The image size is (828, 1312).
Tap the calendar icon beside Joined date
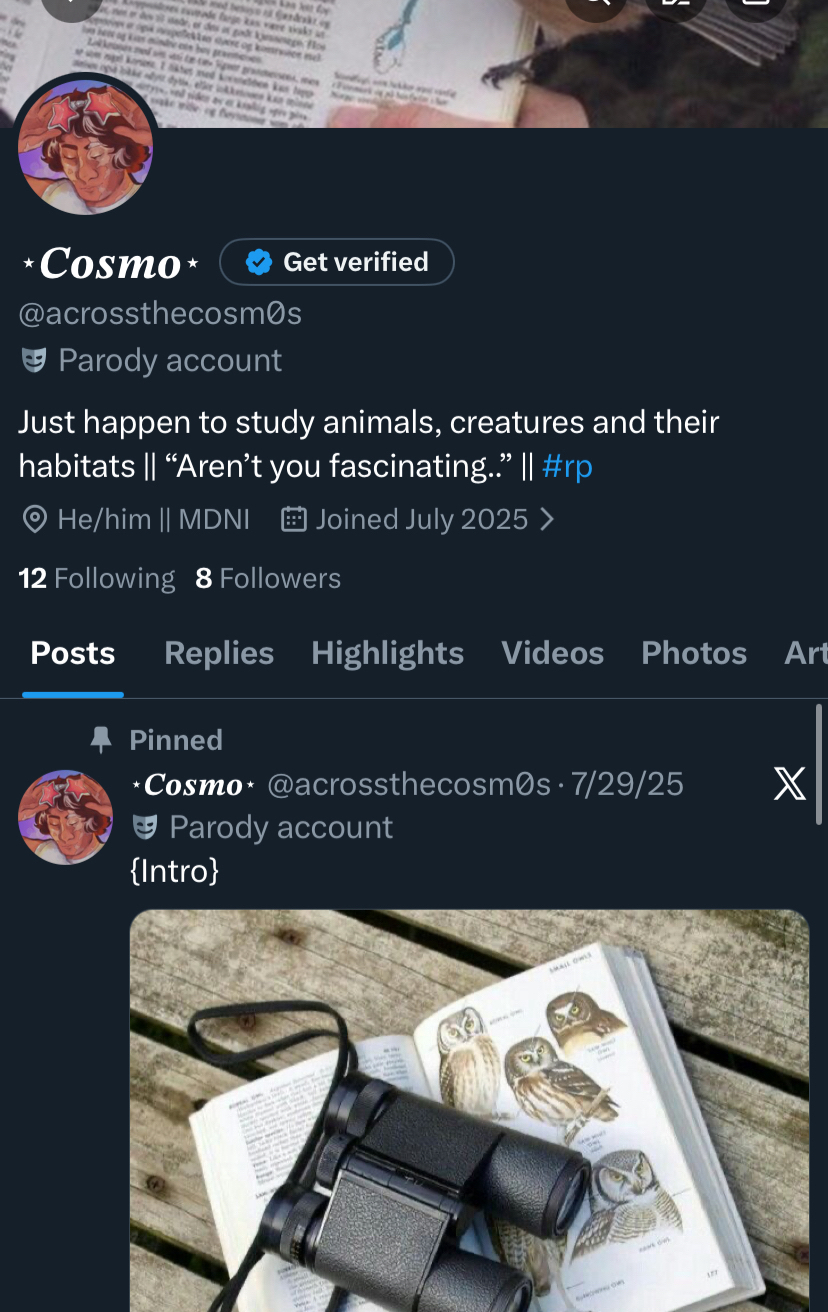click(293, 519)
